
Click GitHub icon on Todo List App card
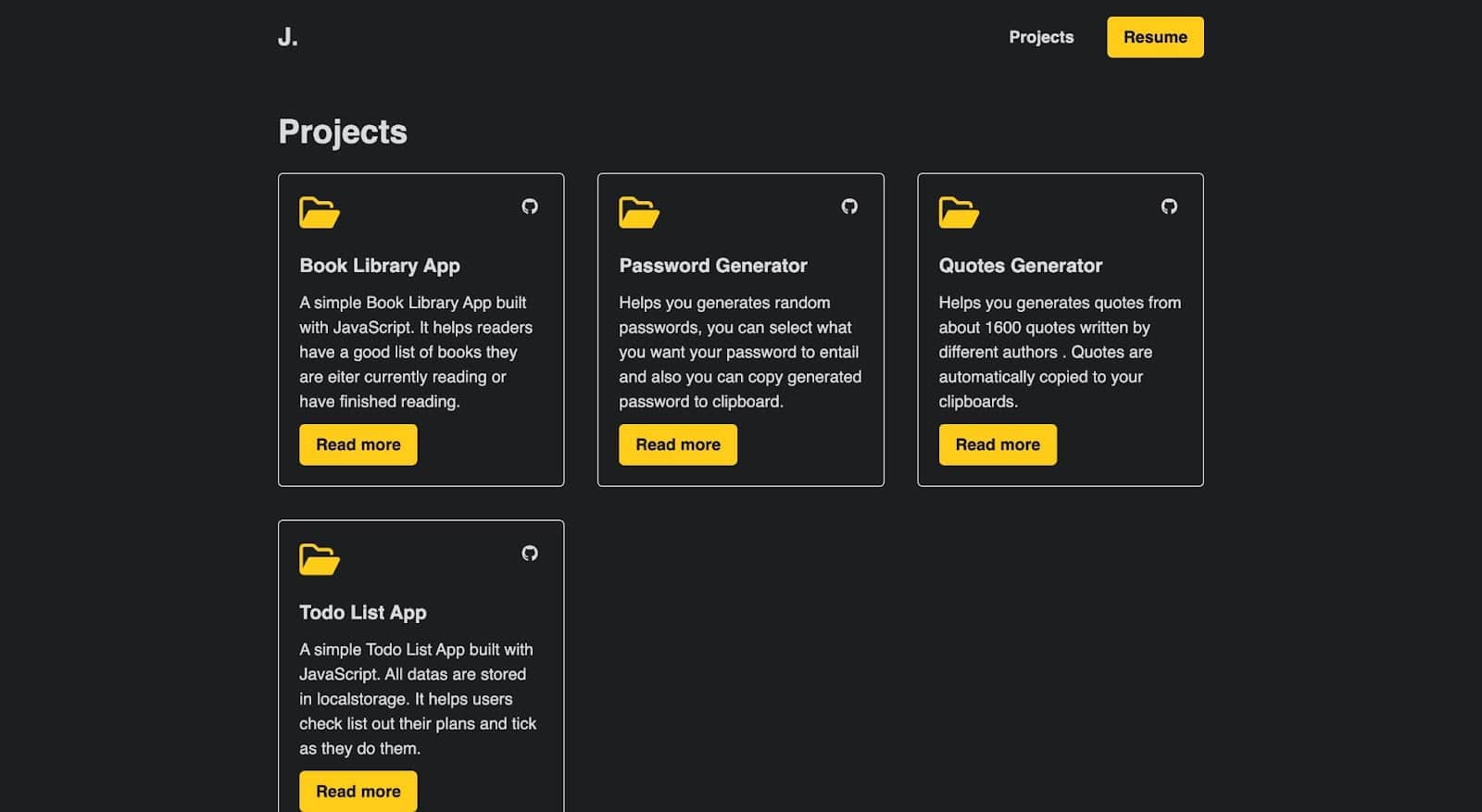coord(529,554)
